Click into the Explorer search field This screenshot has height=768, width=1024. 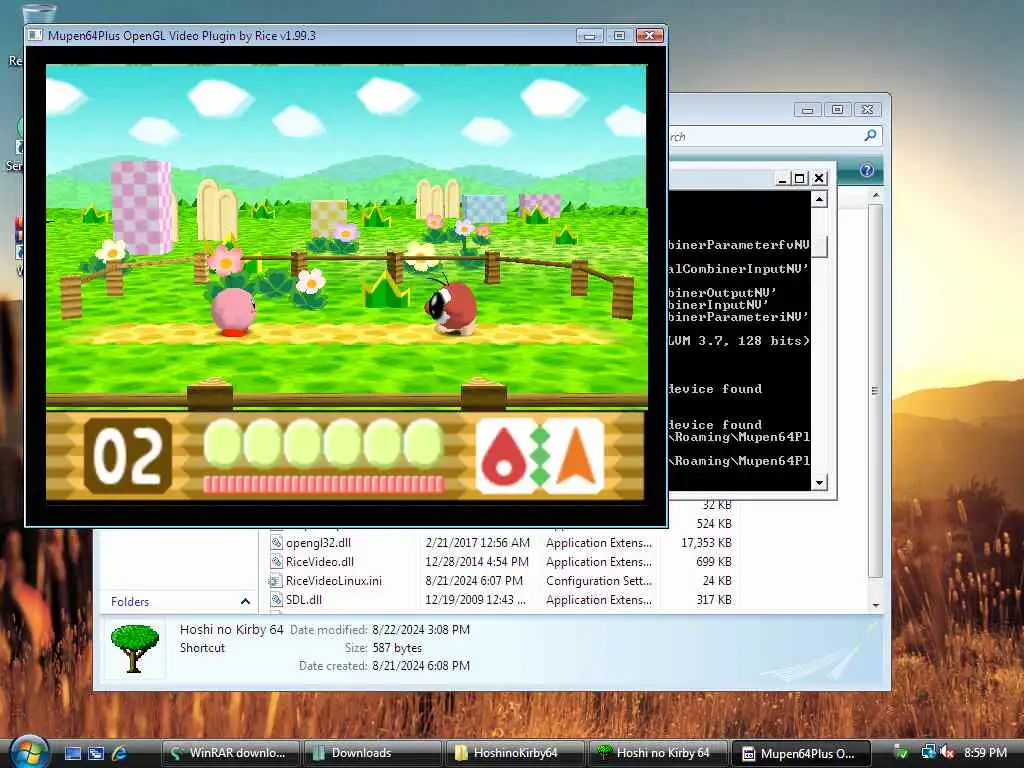tap(764, 136)
